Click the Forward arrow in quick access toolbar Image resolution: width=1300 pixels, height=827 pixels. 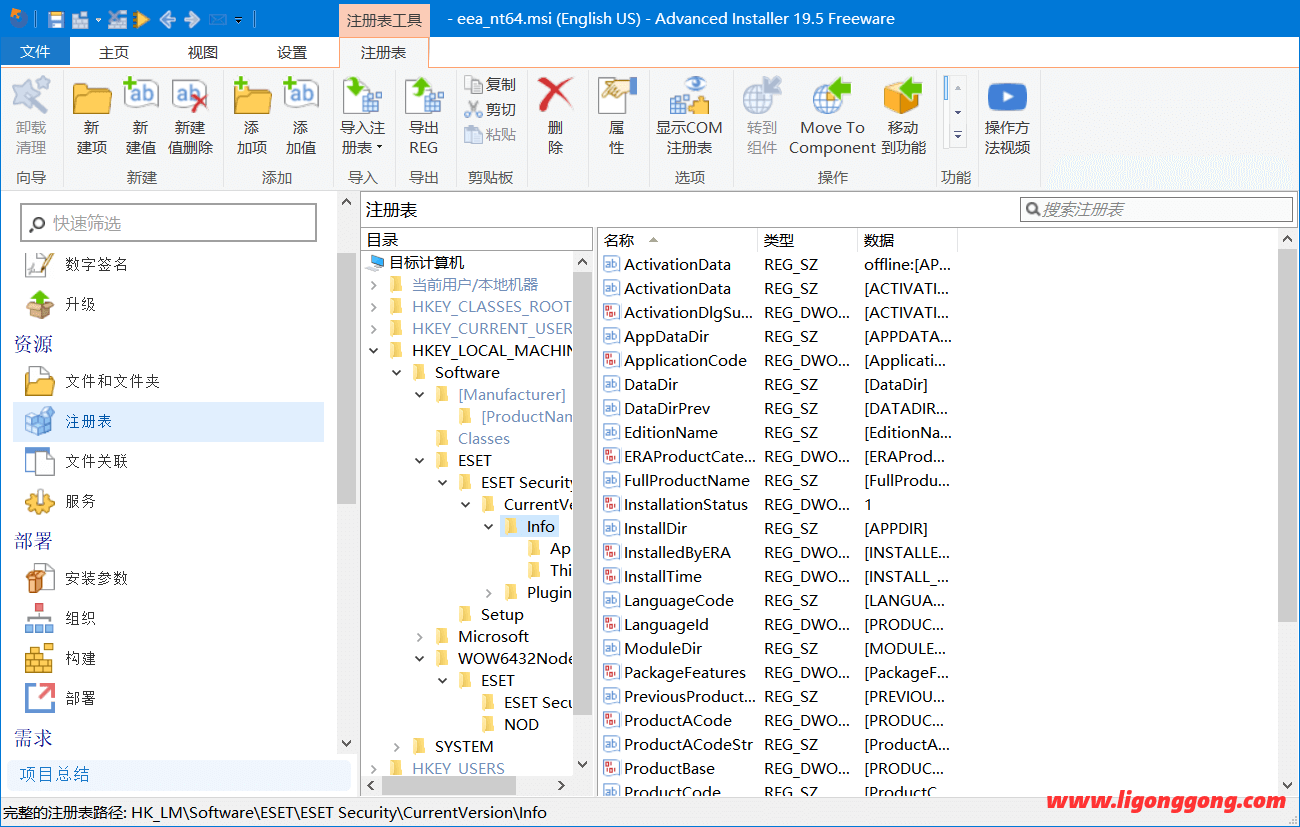pos(192,19)
